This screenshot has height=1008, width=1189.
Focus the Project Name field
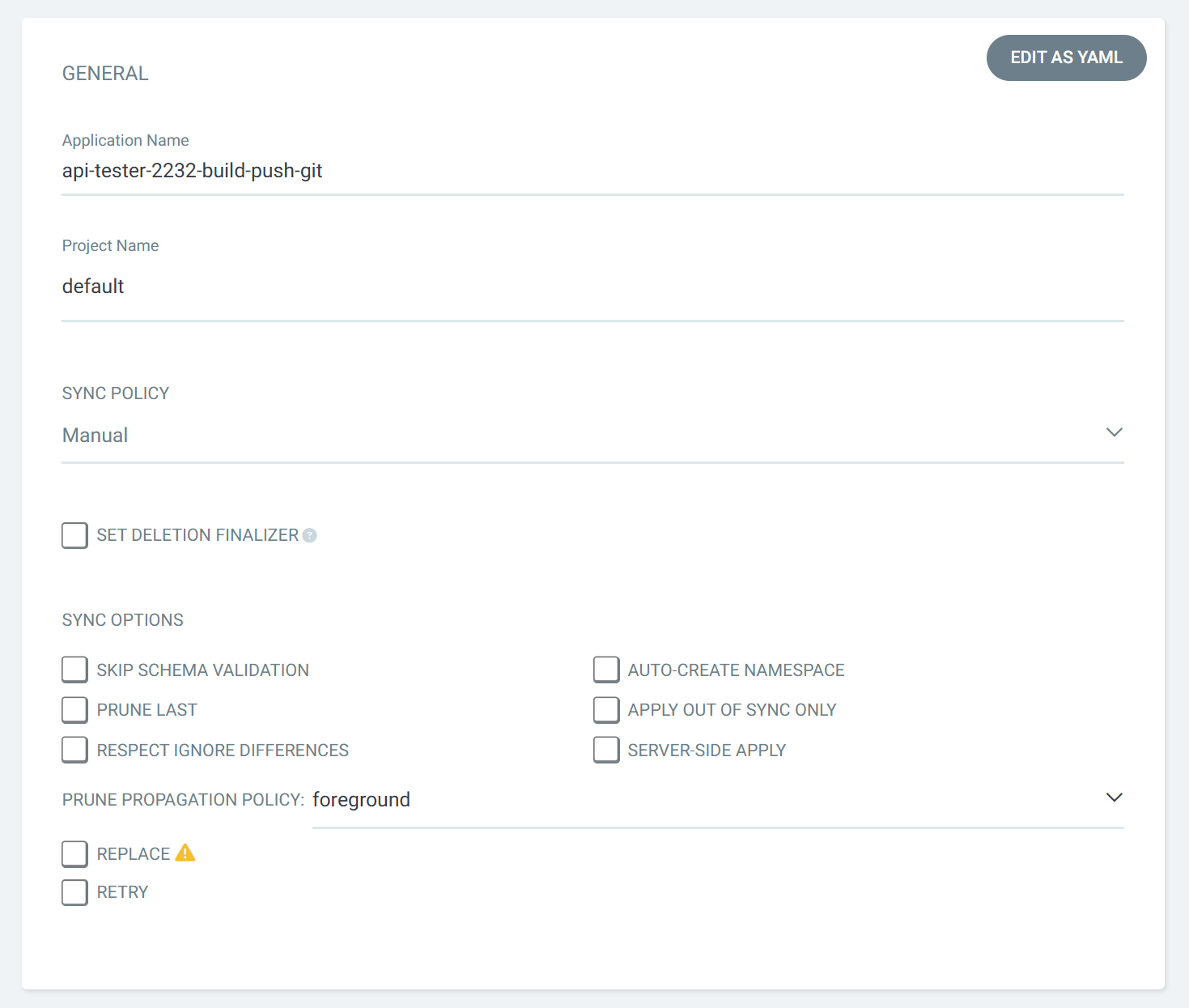pyautogui.click(x=592, y=287)
